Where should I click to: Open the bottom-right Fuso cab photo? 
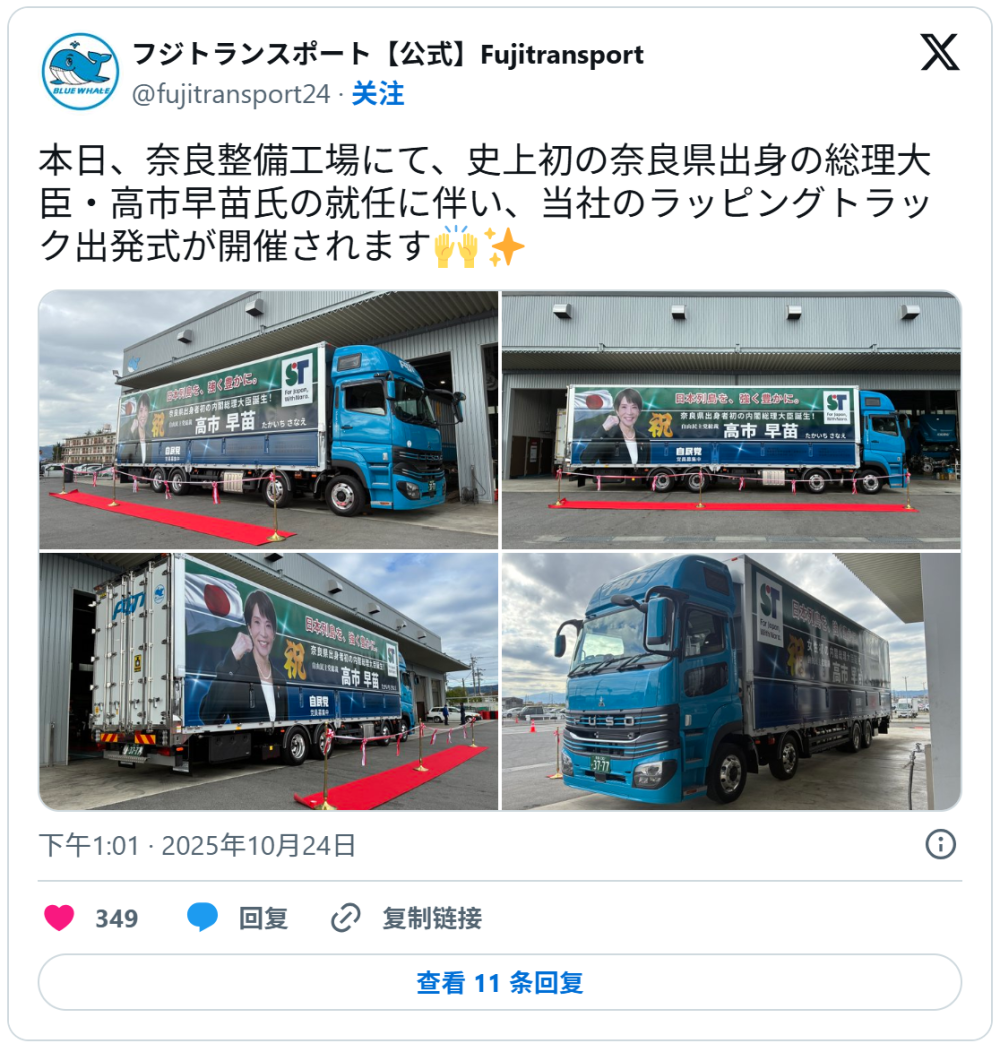732,681
